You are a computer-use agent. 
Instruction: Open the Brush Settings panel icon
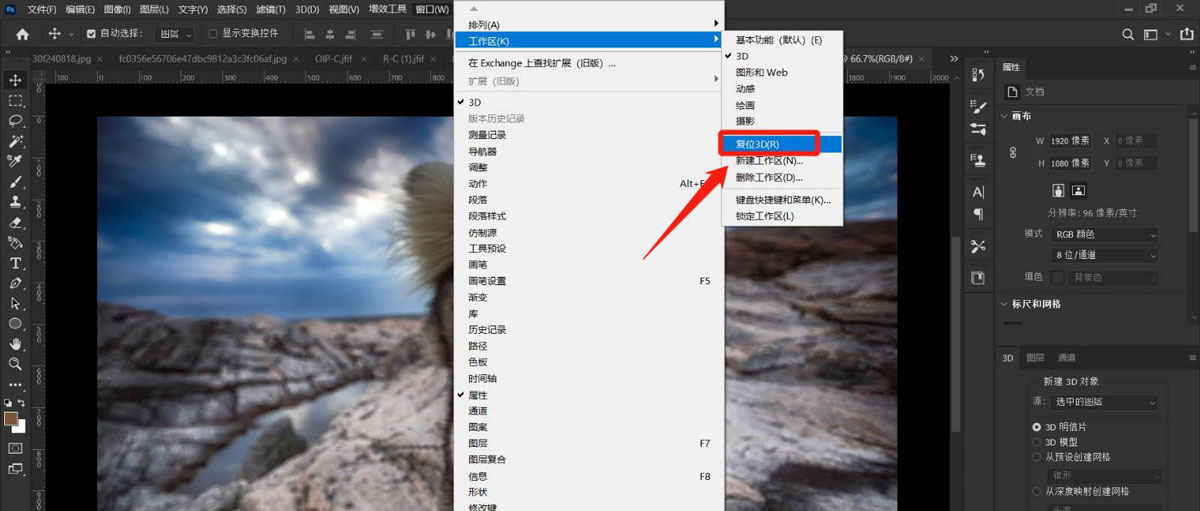[x=978, y=105]
